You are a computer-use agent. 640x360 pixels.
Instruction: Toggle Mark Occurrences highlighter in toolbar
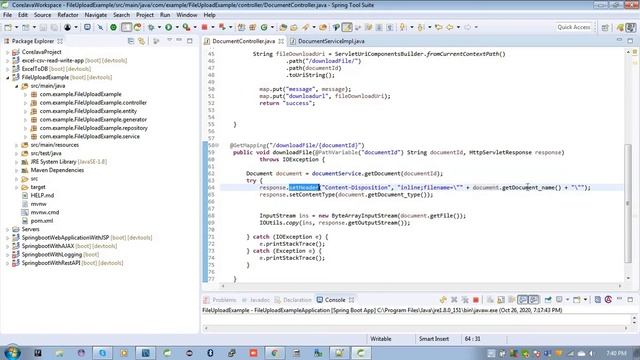point(347,27)
